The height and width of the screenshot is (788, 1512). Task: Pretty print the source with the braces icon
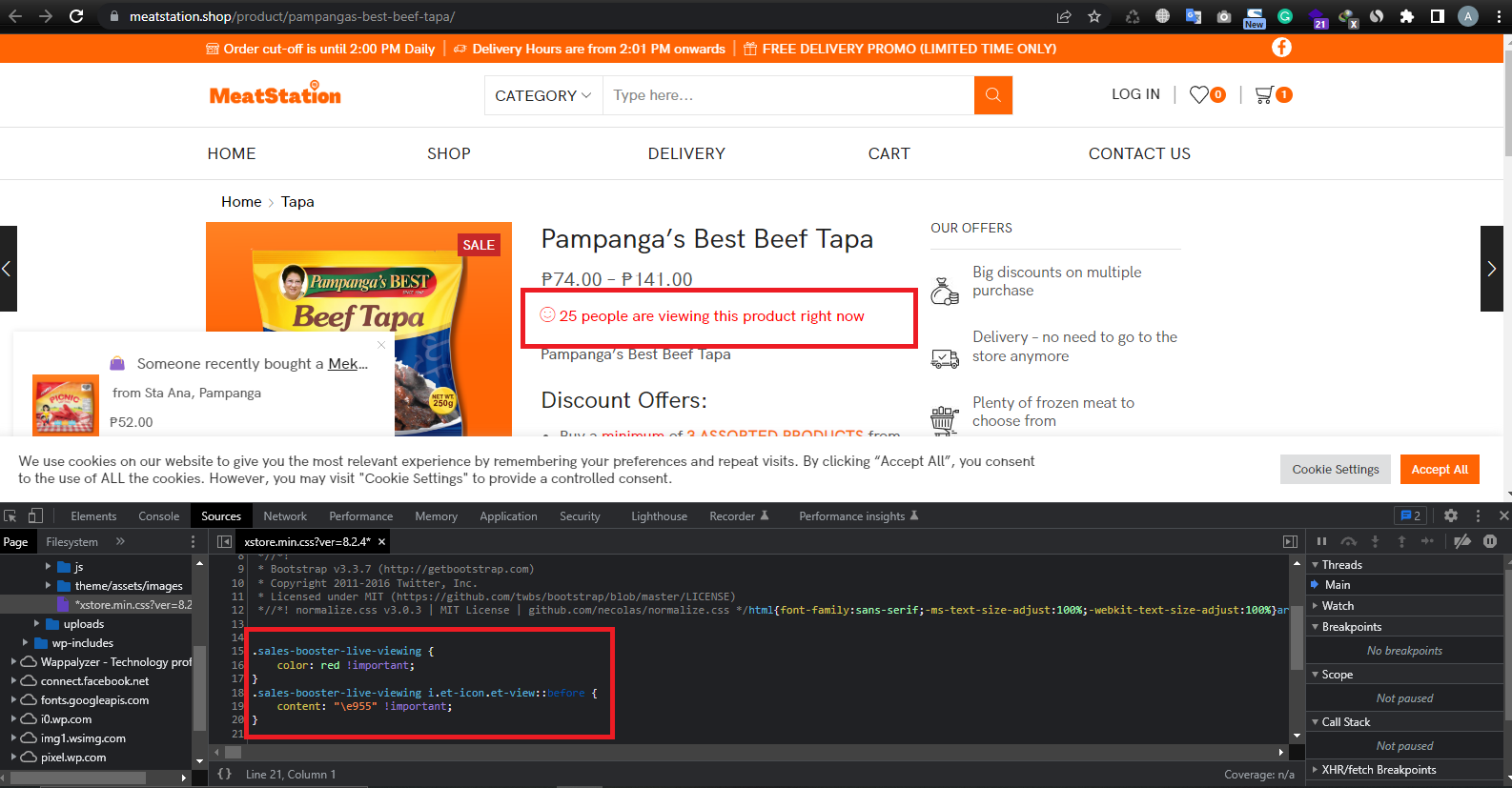[224, 774]
